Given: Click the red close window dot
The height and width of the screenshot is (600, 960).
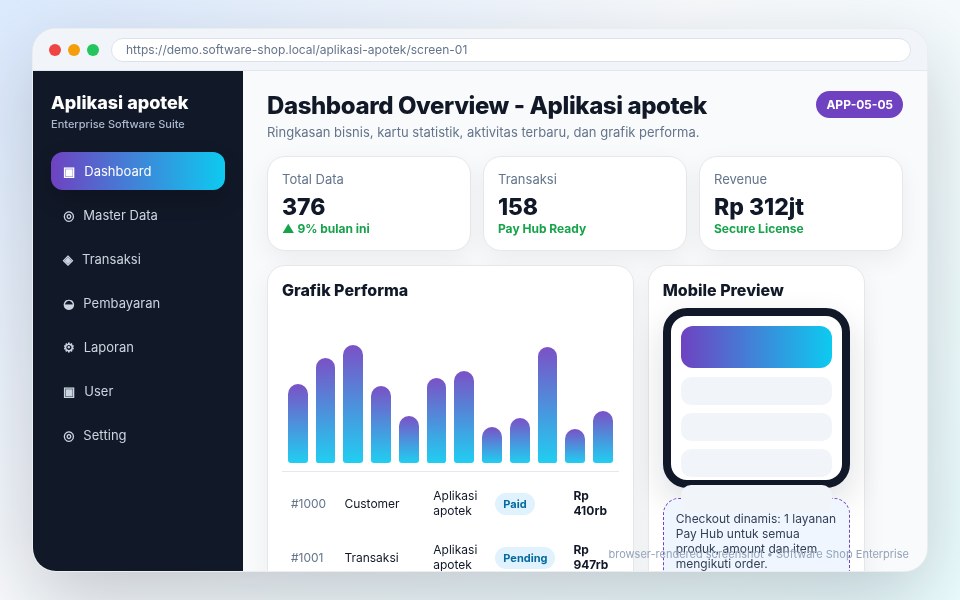Looking at the screenshot, I should (55, 50).
